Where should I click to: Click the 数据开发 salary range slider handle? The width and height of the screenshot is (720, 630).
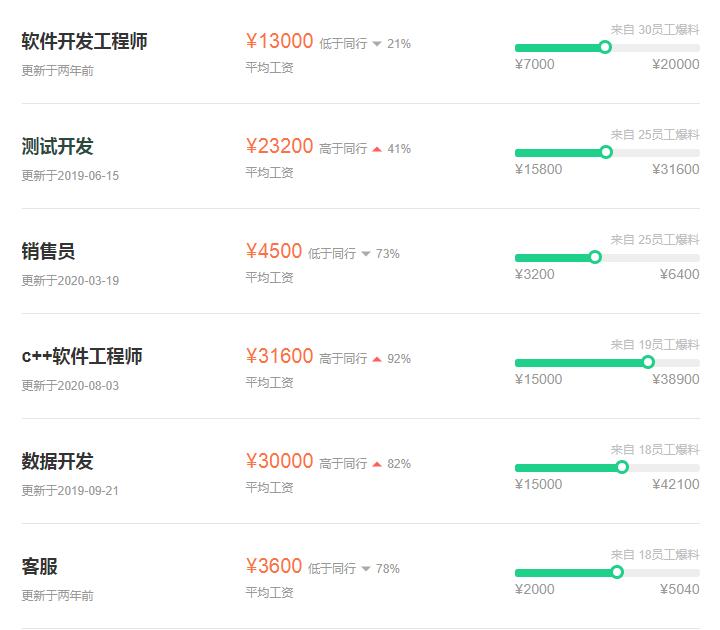622,467
